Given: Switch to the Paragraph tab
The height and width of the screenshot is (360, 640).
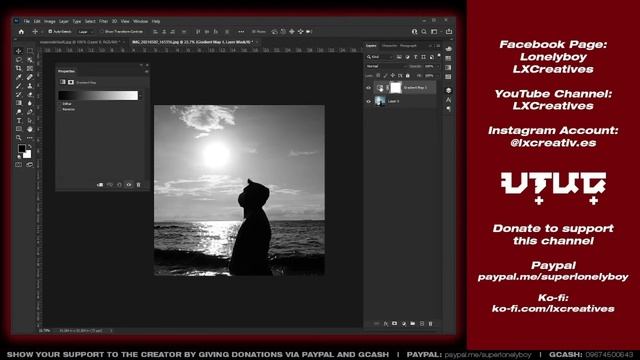Looking at the screenshot, I should click(408, 46).
